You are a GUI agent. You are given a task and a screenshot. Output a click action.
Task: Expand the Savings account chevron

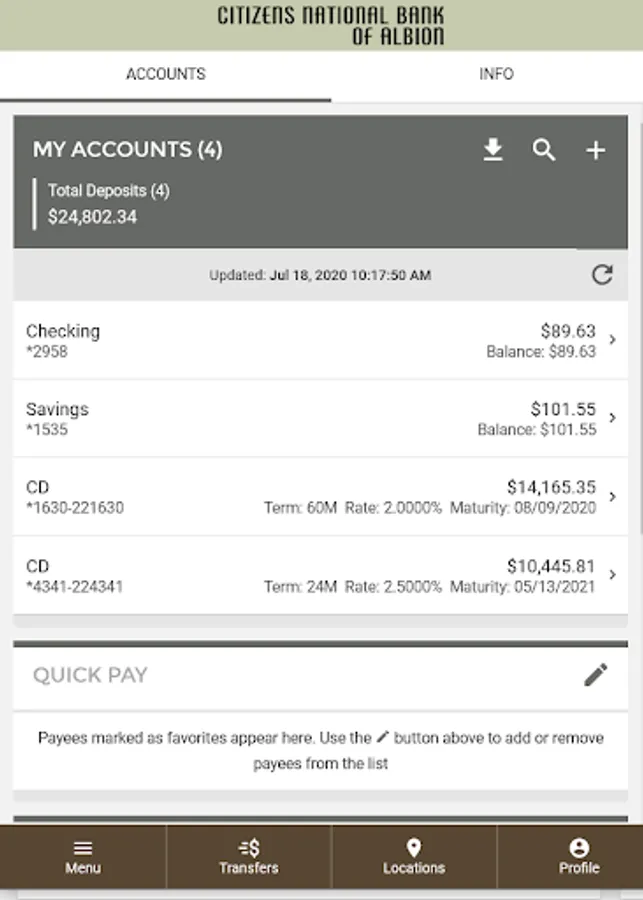point(613,418)
